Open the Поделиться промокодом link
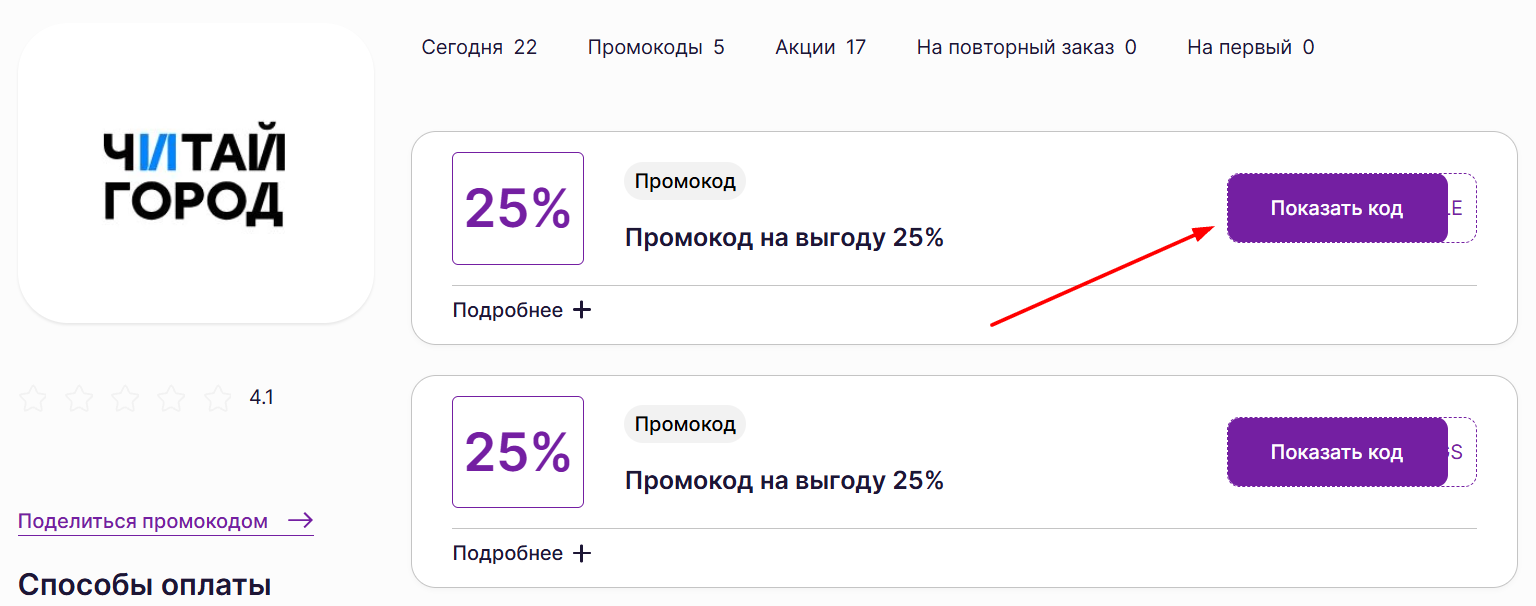 140,520
